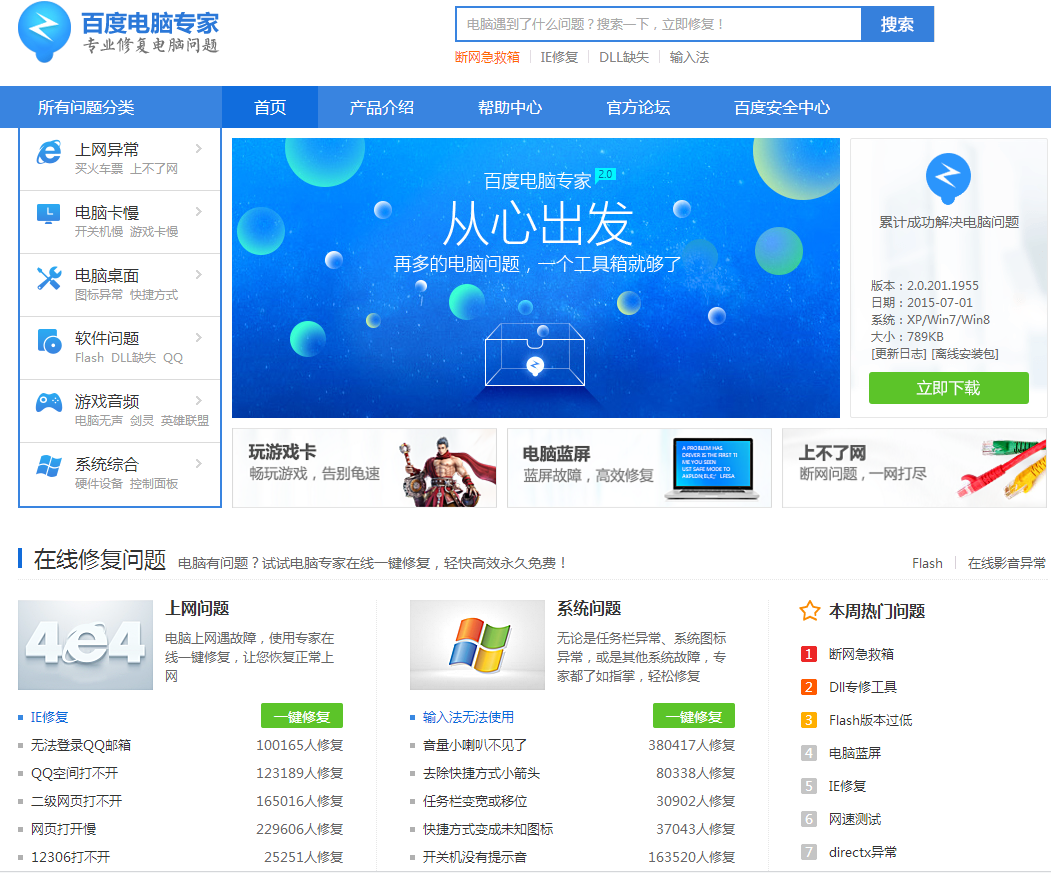The height and width of the screenshot is (873, 1051).
Task: Click the green 立即下载 button
Action: click(948, 388)
